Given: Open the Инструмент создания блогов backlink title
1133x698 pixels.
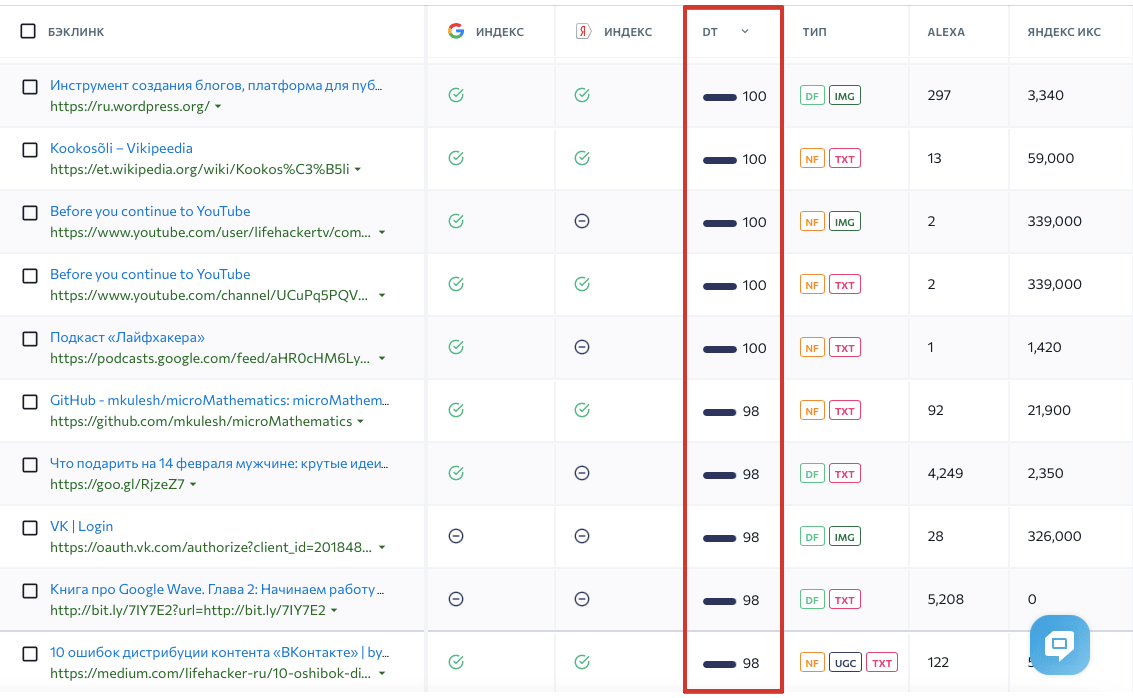Looking at the screenshot, I should [x=216, y=85].
